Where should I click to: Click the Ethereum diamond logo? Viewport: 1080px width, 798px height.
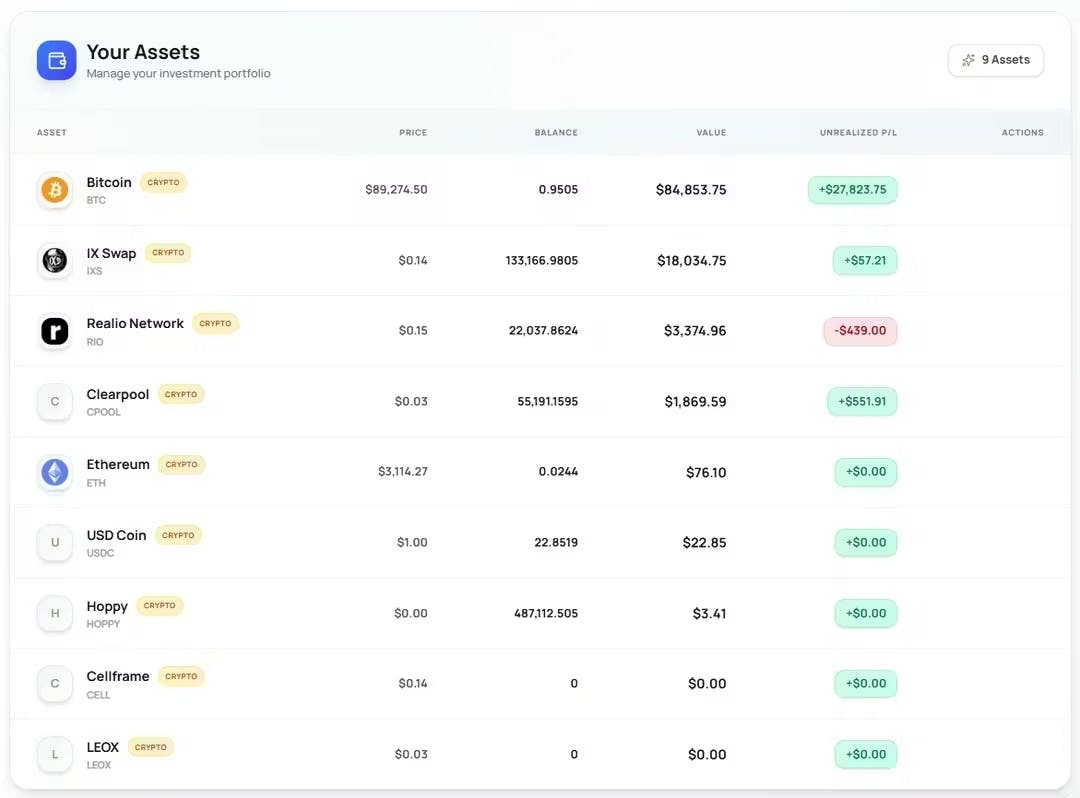click(x=55, y=472)
